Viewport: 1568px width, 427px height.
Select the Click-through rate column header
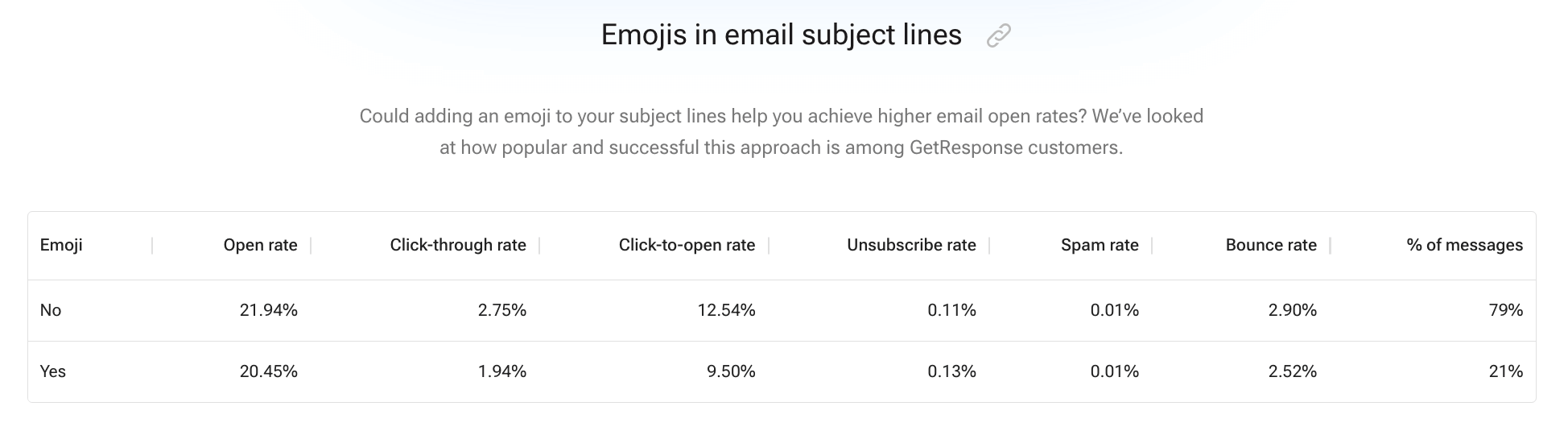(457, 245)
